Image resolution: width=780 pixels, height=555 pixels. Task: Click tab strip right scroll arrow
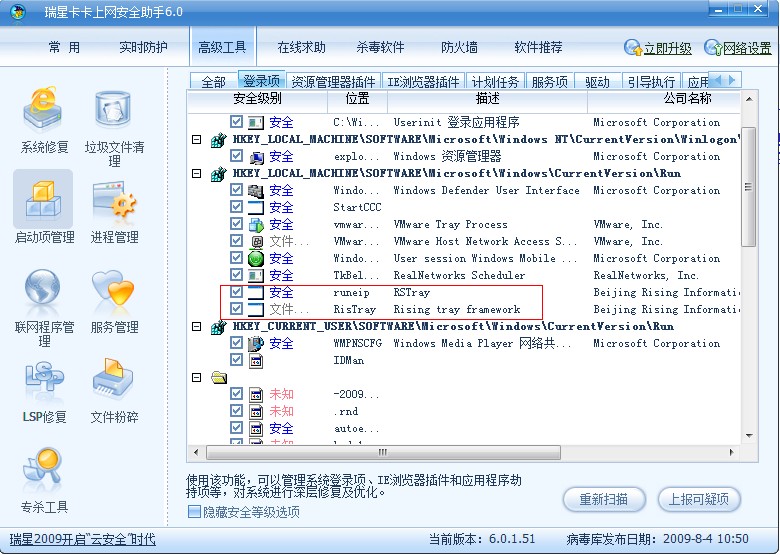coord(732,80)
